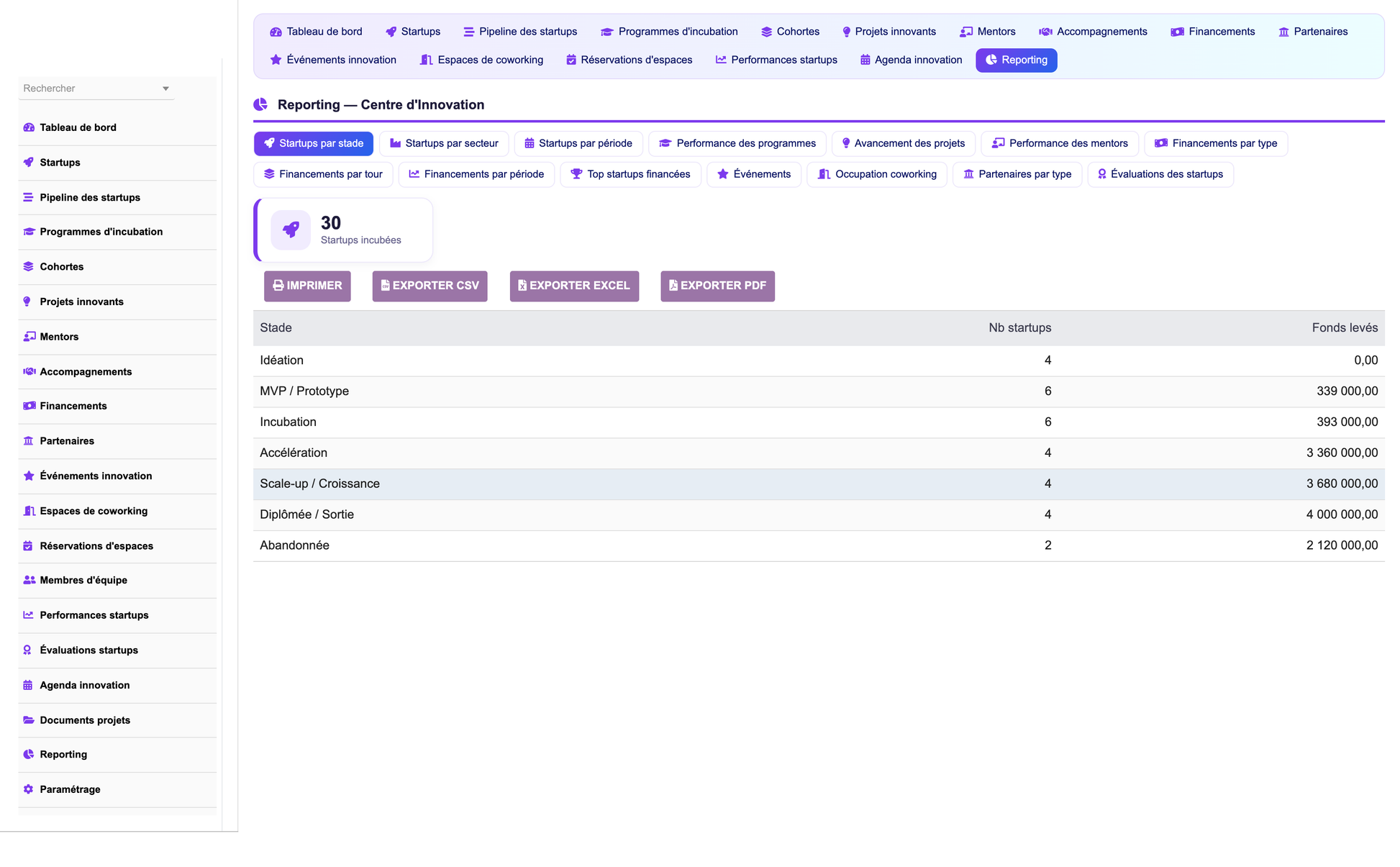Focus the Rechercher search field
The image size is (1400, 867).
point(96,88)
